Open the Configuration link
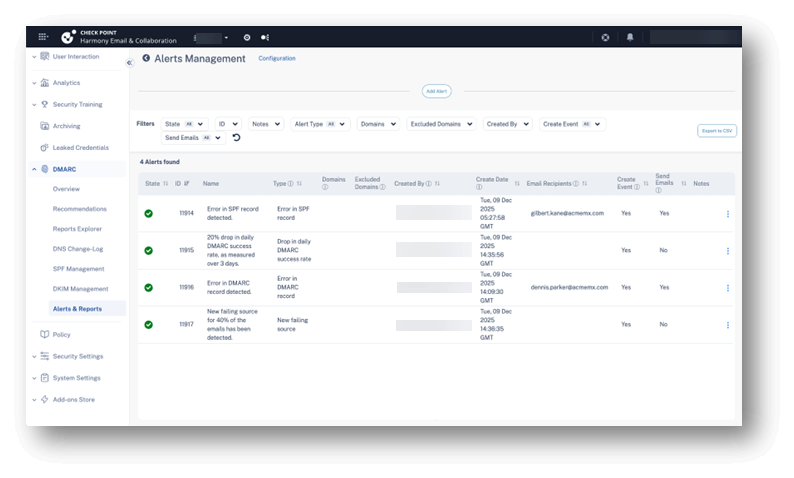 coord(277,59)
